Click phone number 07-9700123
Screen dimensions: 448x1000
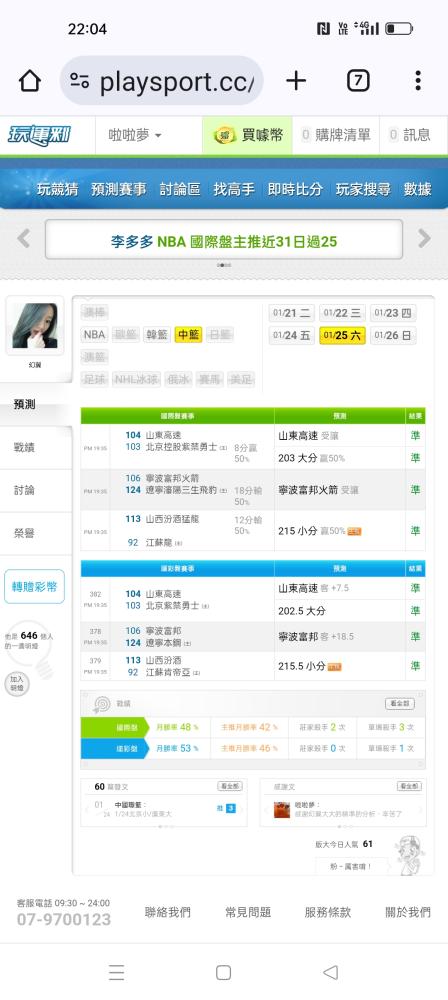(x=64, y=919)
